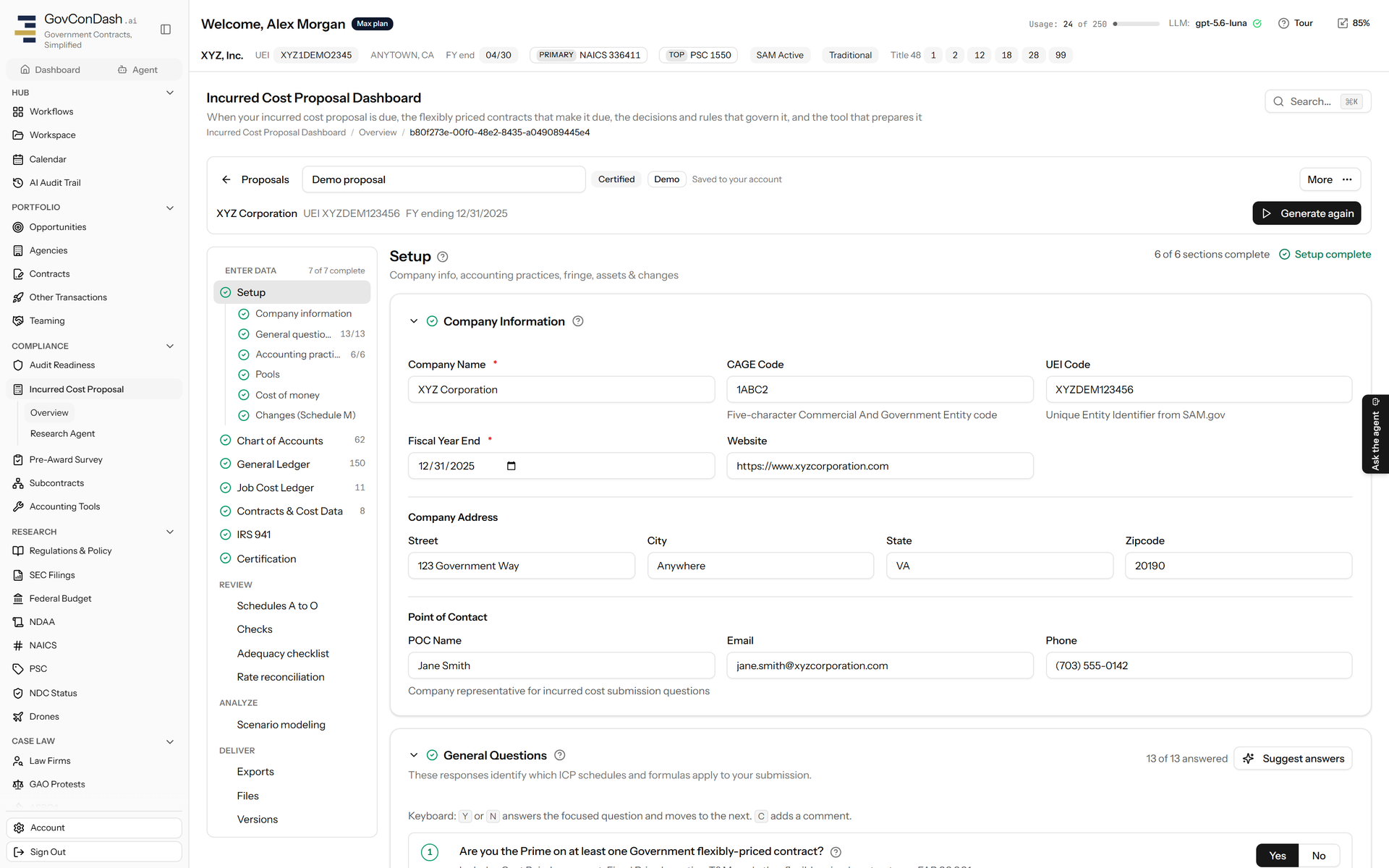Collapse the HUB sidebar section
Image resolution: width=1389 pixels, height=868 pixels.
point(170,93)
